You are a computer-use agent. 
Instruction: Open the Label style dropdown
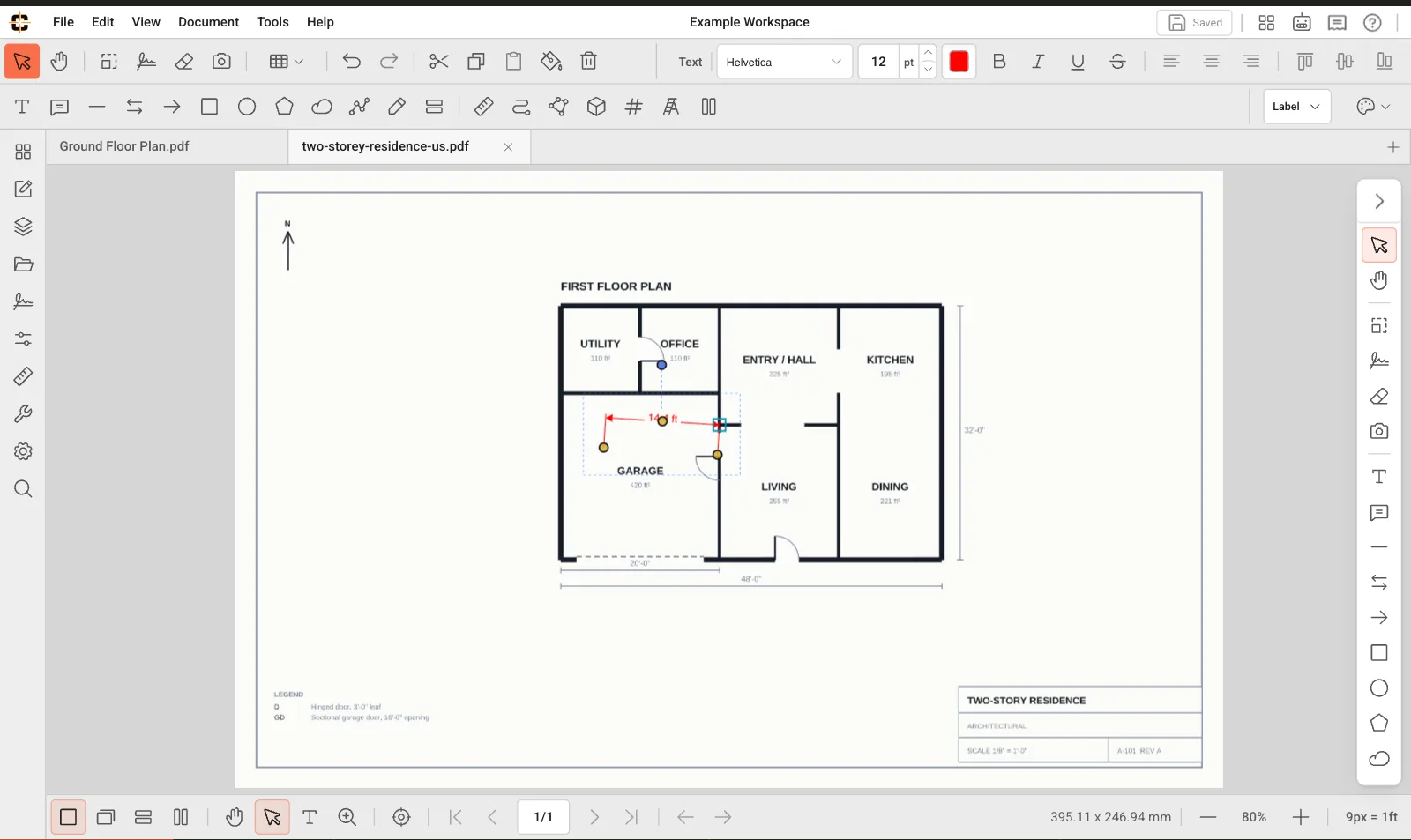(x=1296, y=107)
